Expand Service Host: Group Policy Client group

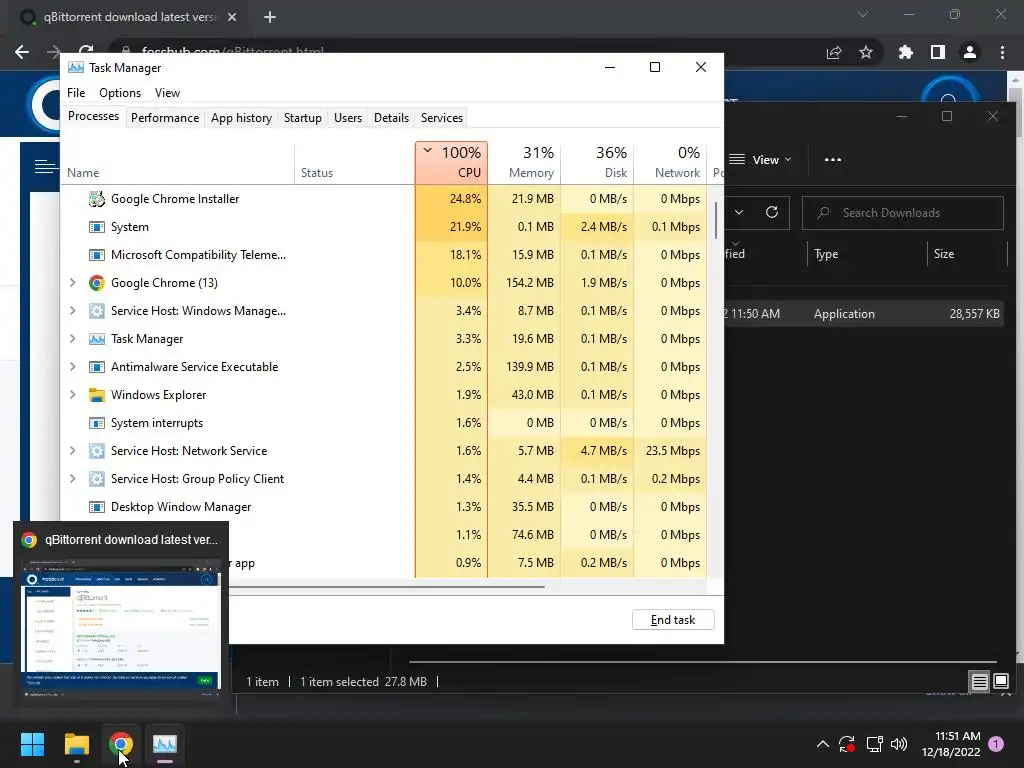[x=72, y=479]
